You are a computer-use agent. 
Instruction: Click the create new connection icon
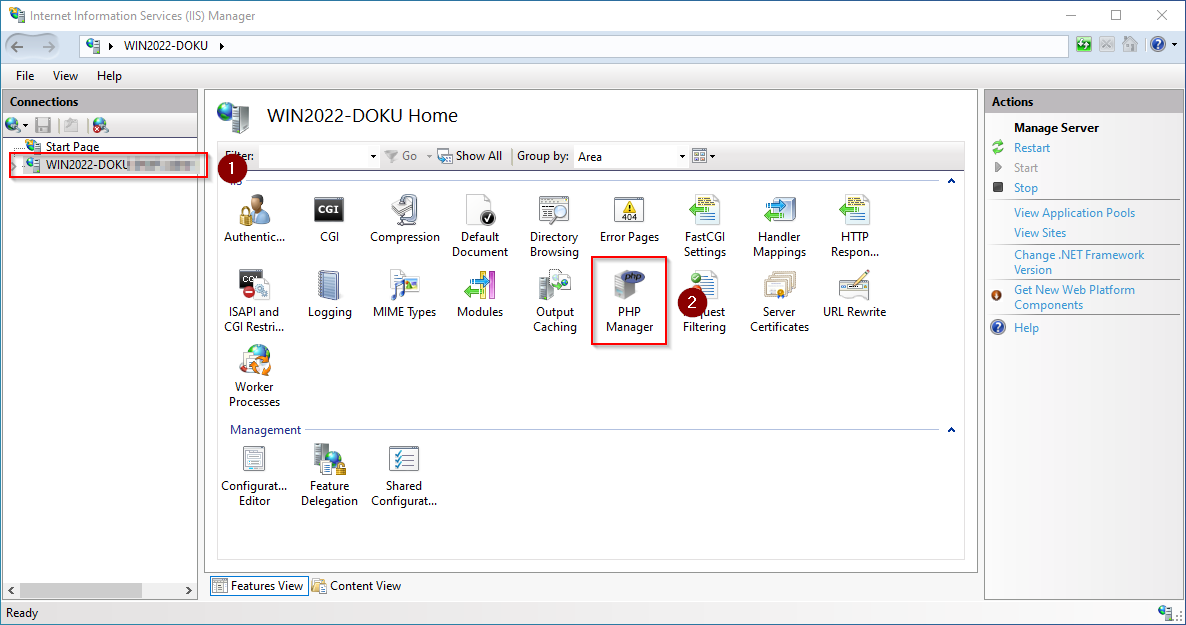(x=13, y=125)
